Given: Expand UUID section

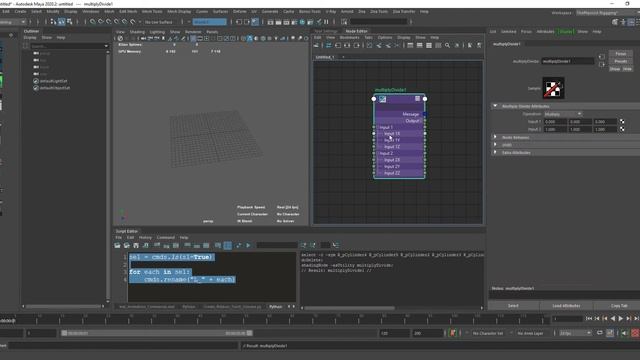Looking at the screenshot, I should pyautogui.click(x=495, y=144).
